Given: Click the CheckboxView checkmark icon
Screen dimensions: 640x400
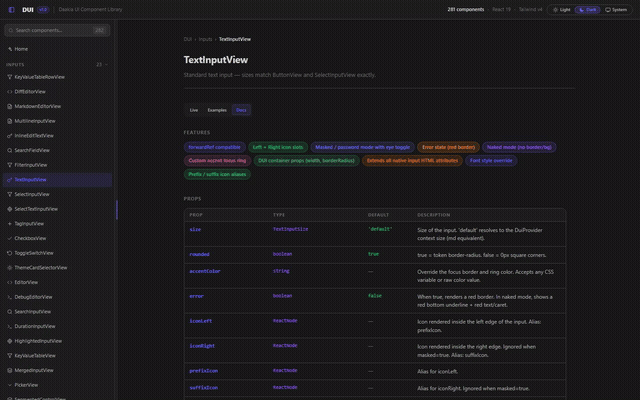Looking at the screenshot, I should 10,238.
